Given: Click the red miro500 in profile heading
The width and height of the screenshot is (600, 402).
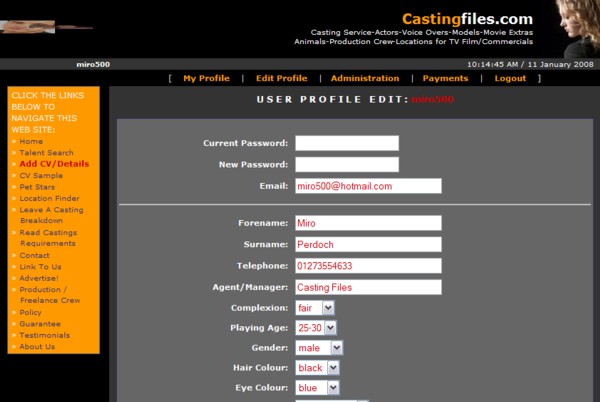Looking at the screenshot, I should (x=432, y=99).
